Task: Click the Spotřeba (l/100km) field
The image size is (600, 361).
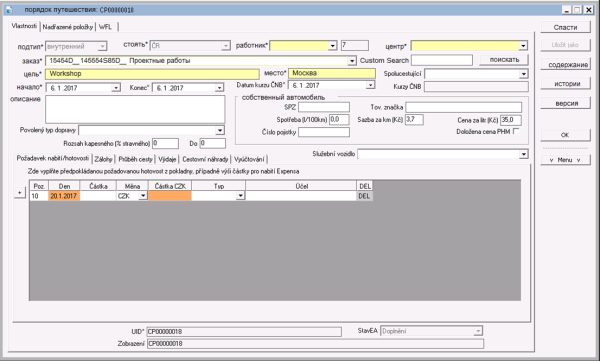Action: (x=339, y=120)
